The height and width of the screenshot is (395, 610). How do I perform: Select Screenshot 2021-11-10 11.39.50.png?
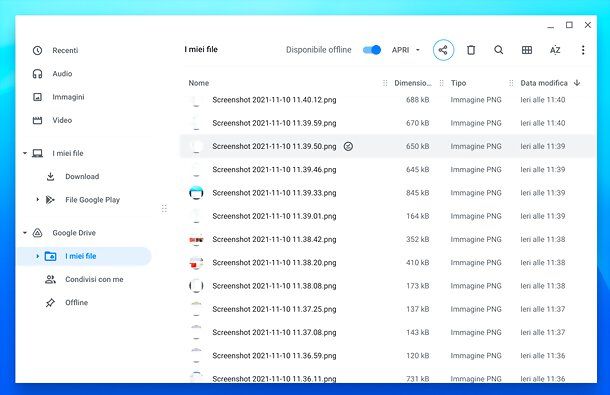387,146
